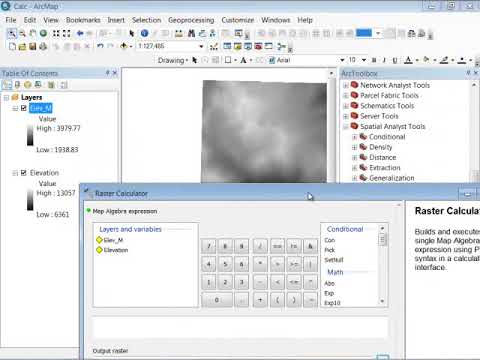
Task: Expand the Conditional toolset
Action: tap(355, 137)
